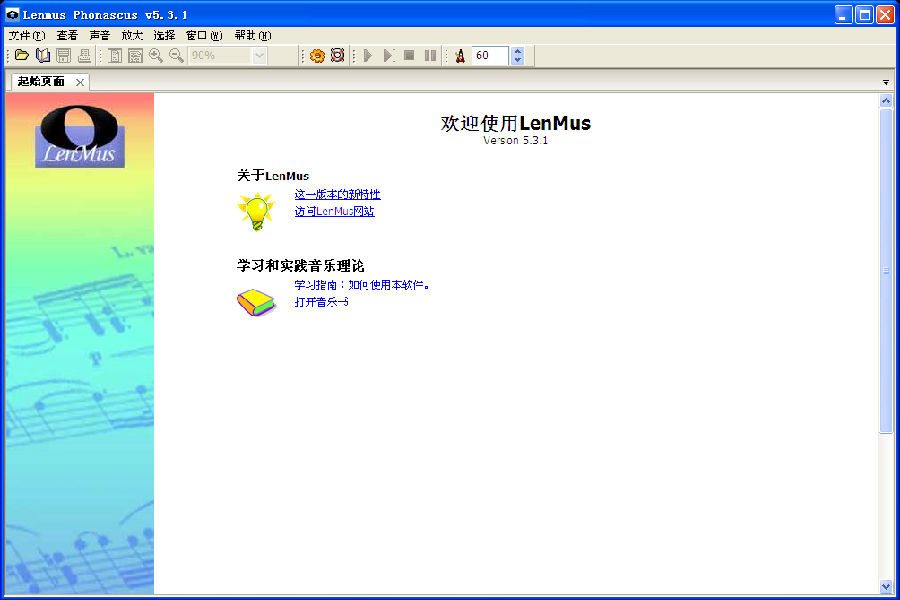Click the zoom out magnifier icon
The width and height of the screenshot is (900, 600).
[x=176, y=56]
